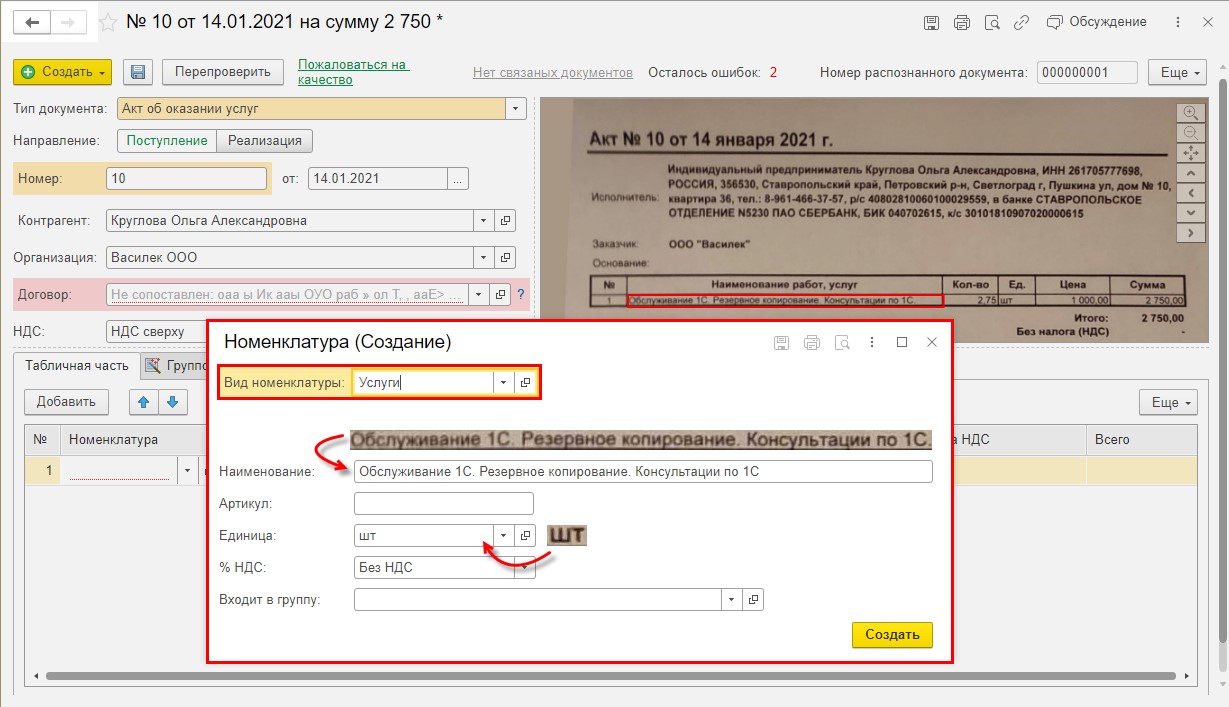
Task: Switch to Табличная часть tab
Action: click(77, 366)
